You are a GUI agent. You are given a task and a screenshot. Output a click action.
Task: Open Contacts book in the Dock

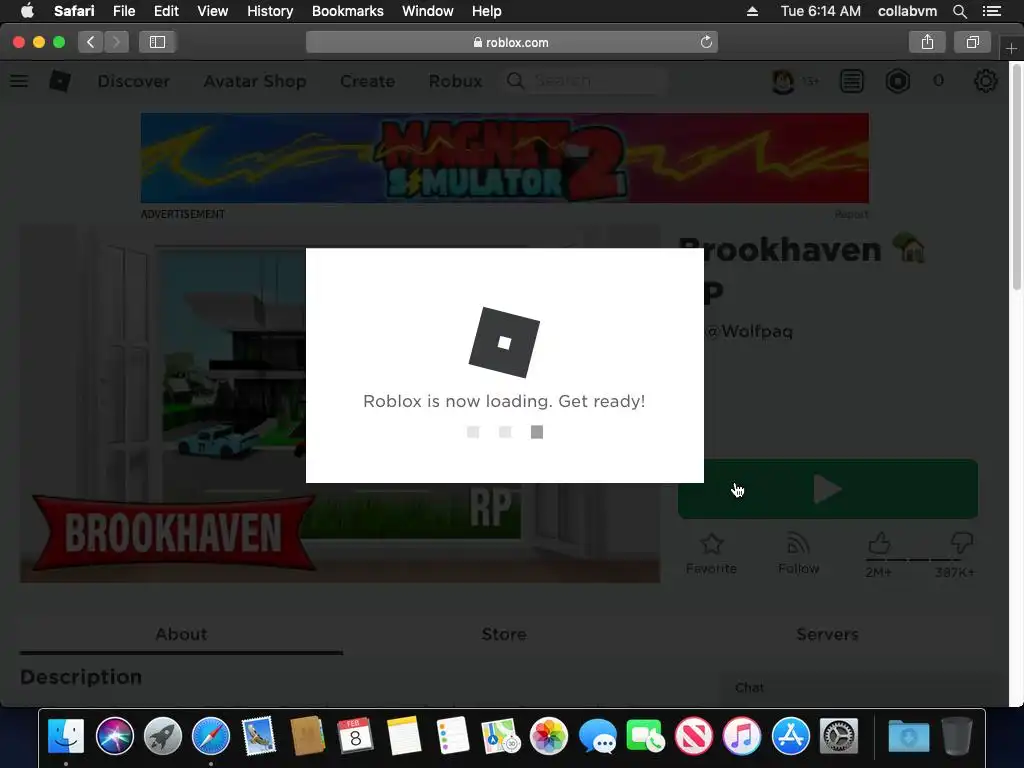(308, 735)
